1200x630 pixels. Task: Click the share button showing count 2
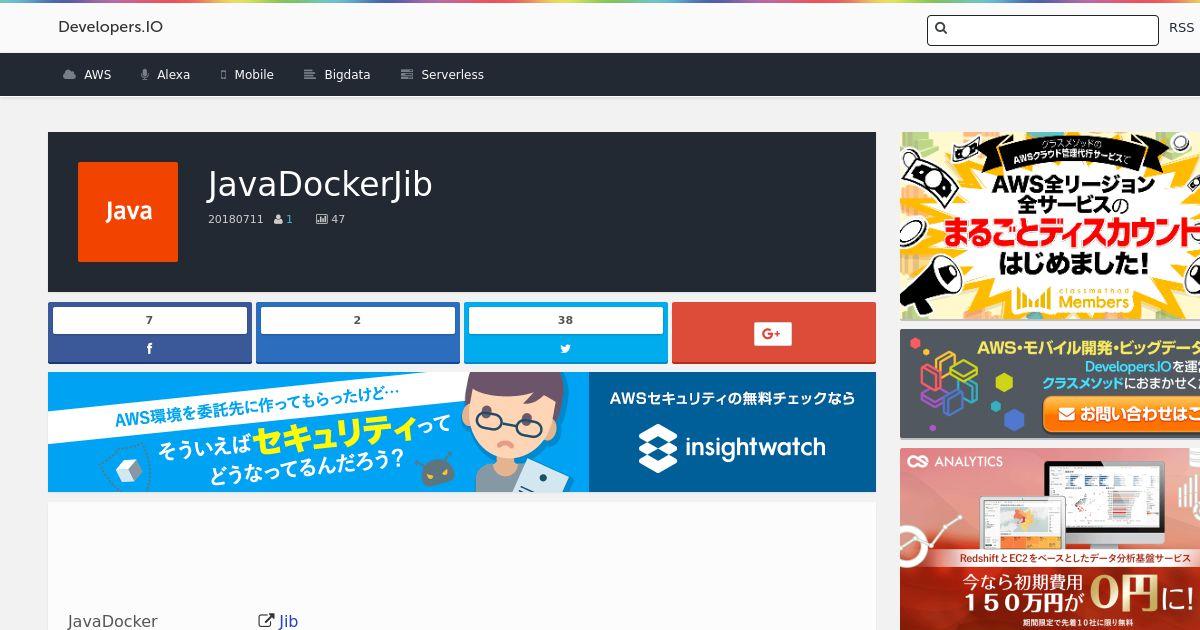pos(358,332)
